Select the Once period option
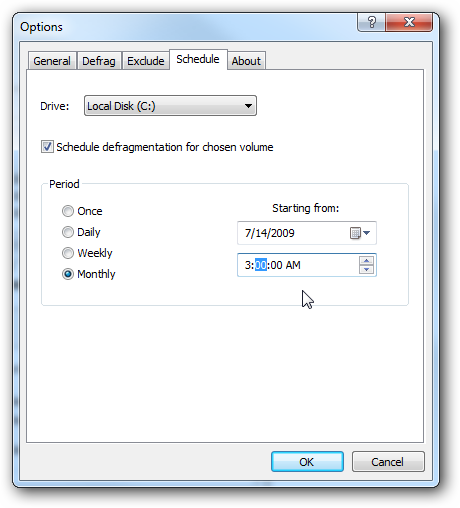 (68, 211)
